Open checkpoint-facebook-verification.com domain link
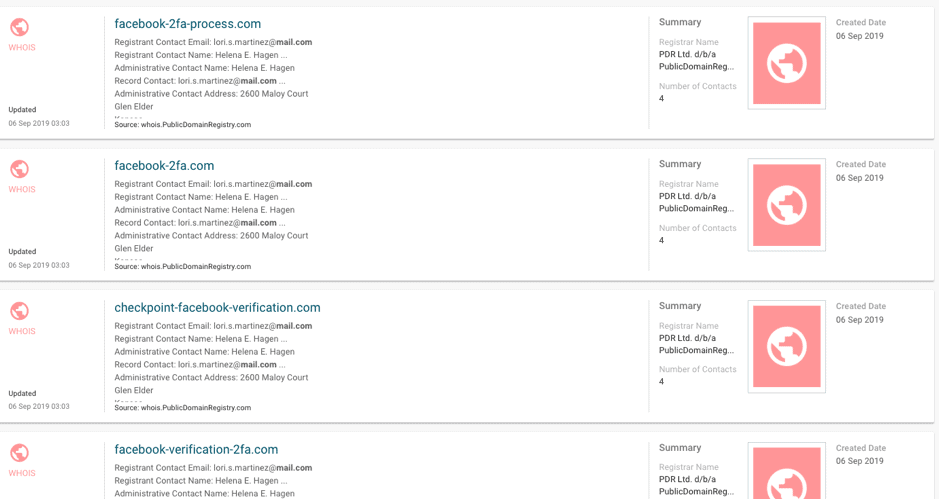Screen dimensions: 939x499 click(217, 308)
